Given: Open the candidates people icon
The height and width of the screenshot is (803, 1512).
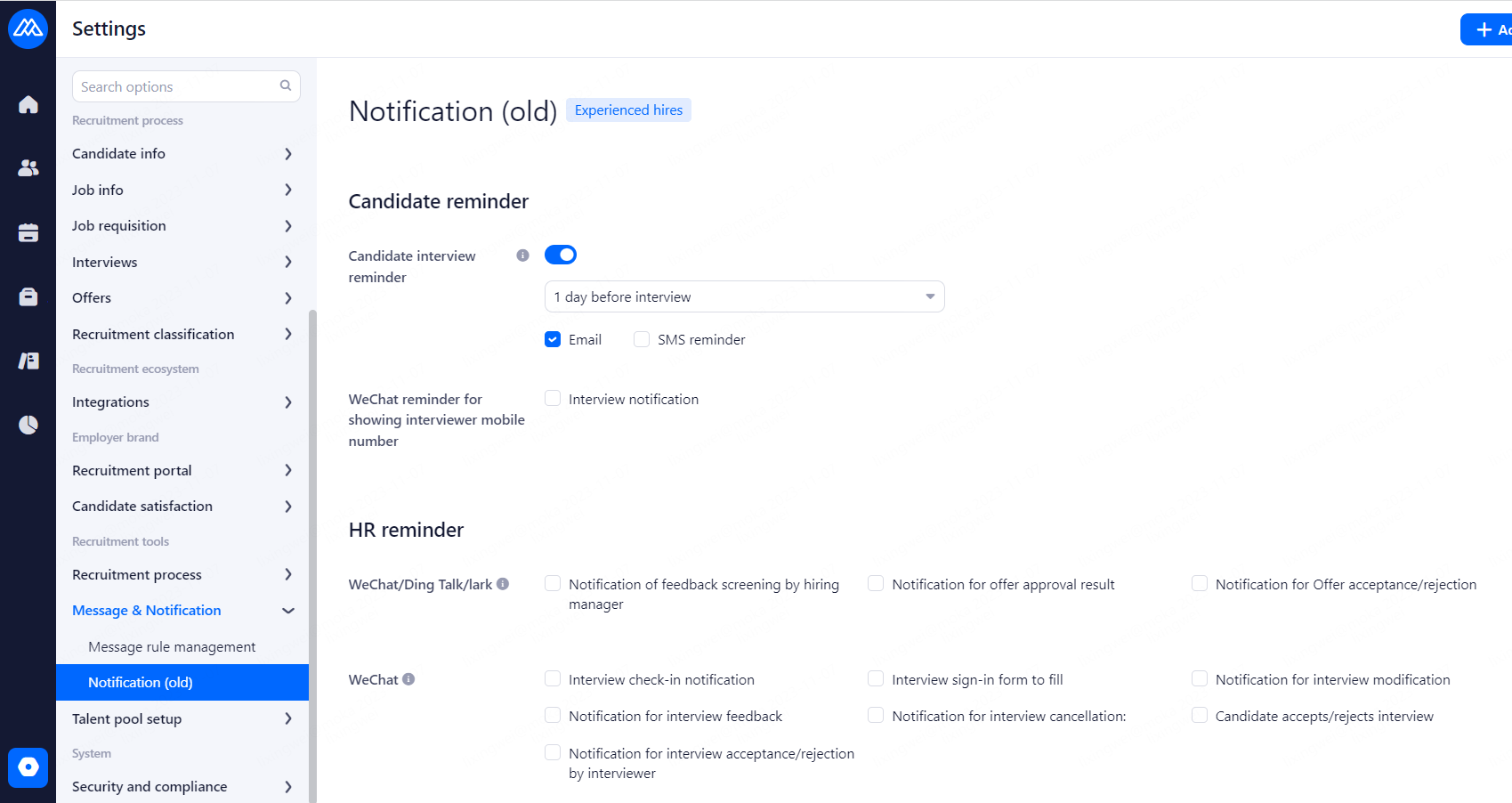Looking at the screenshot, I should pos(28,167).
